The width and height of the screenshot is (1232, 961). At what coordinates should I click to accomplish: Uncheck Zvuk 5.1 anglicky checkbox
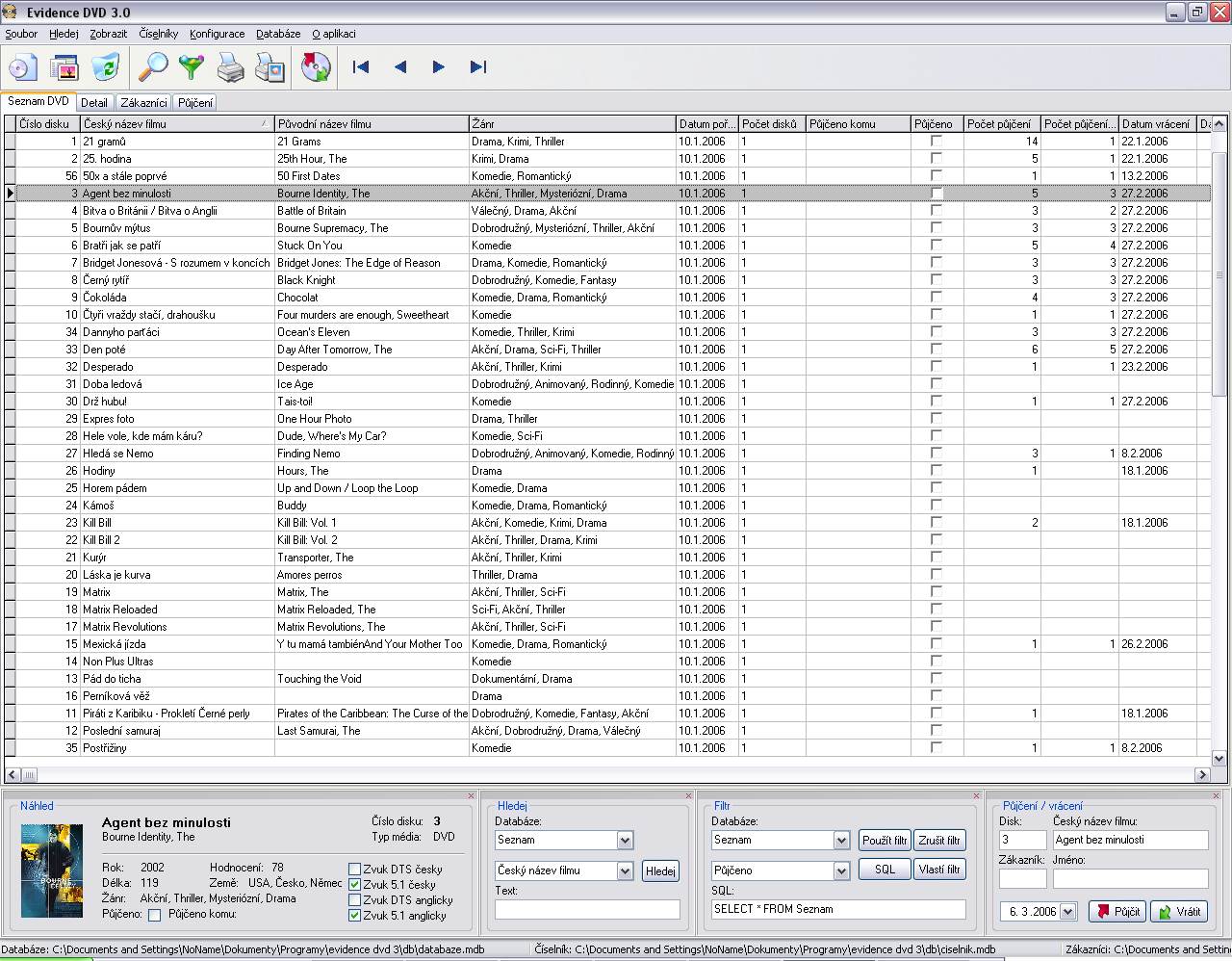click(354, 916)
